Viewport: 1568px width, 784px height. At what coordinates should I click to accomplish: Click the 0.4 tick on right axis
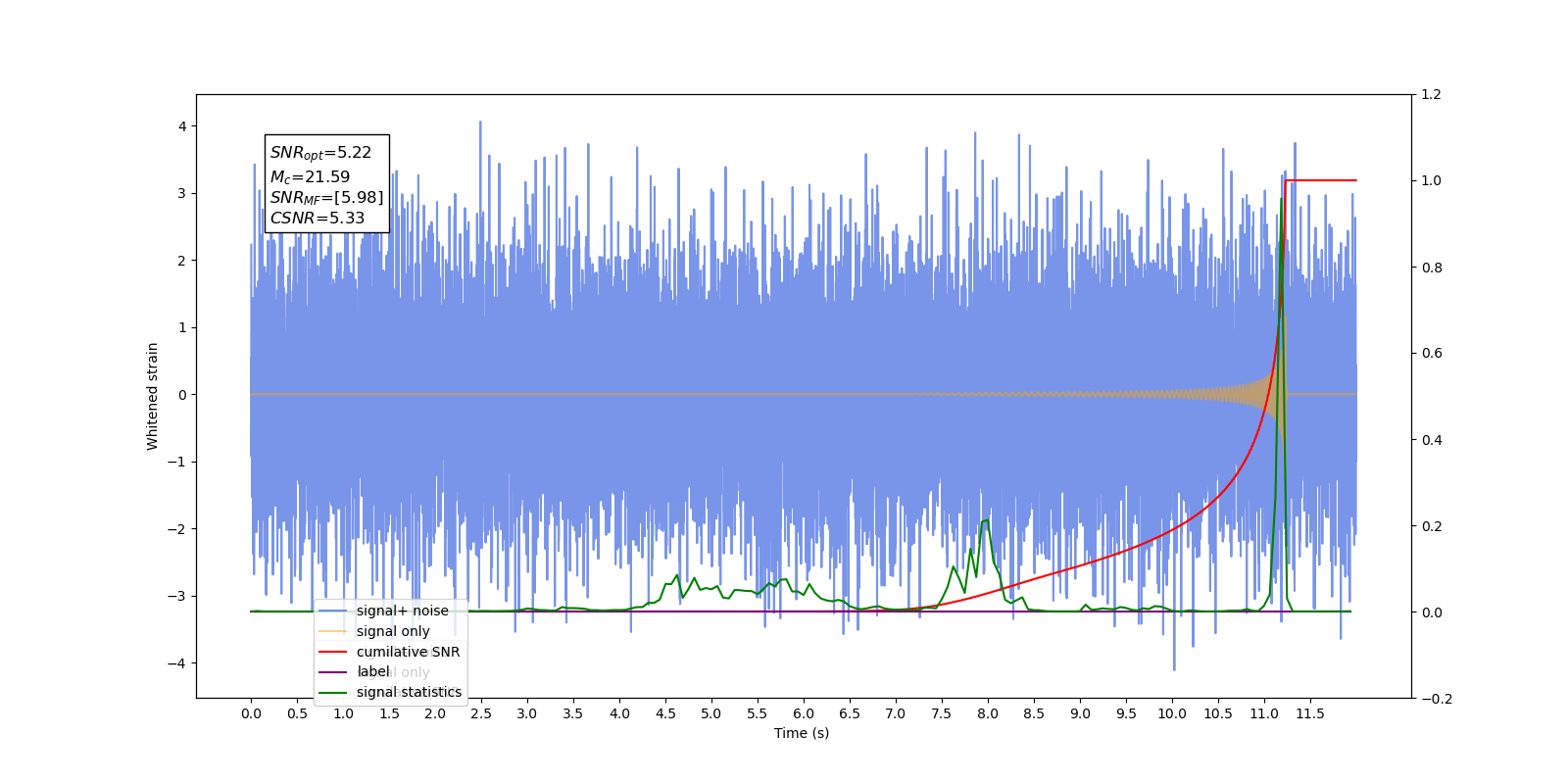coord(1432,440)
